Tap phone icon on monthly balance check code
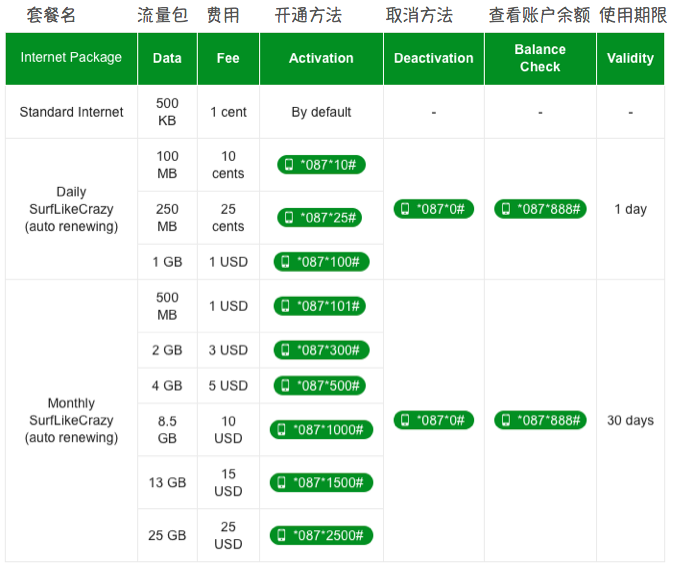675x567 pixels. tap(506, 420)
